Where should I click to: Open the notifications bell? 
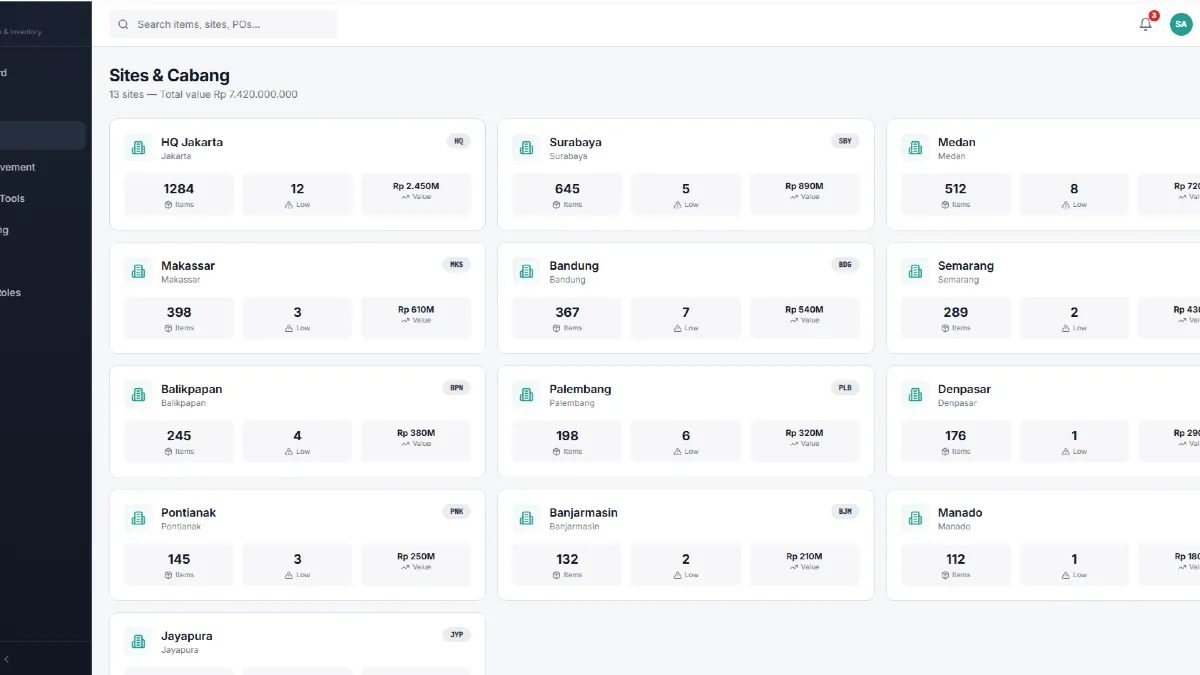[1146, 24]
